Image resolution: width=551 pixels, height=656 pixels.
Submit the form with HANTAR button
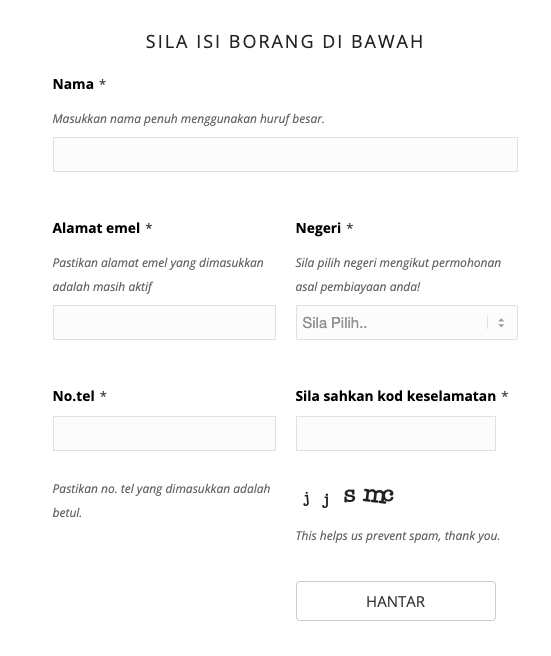point(396,601)
